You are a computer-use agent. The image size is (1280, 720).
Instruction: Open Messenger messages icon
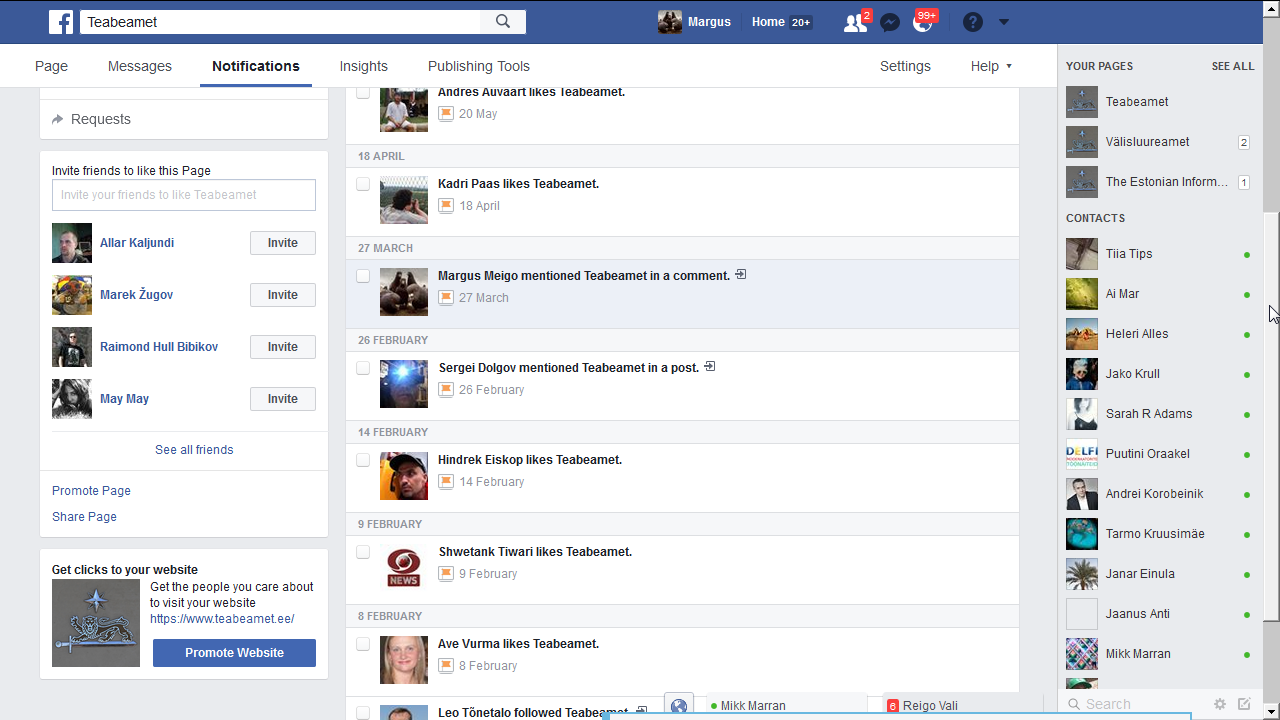point(889,23)
